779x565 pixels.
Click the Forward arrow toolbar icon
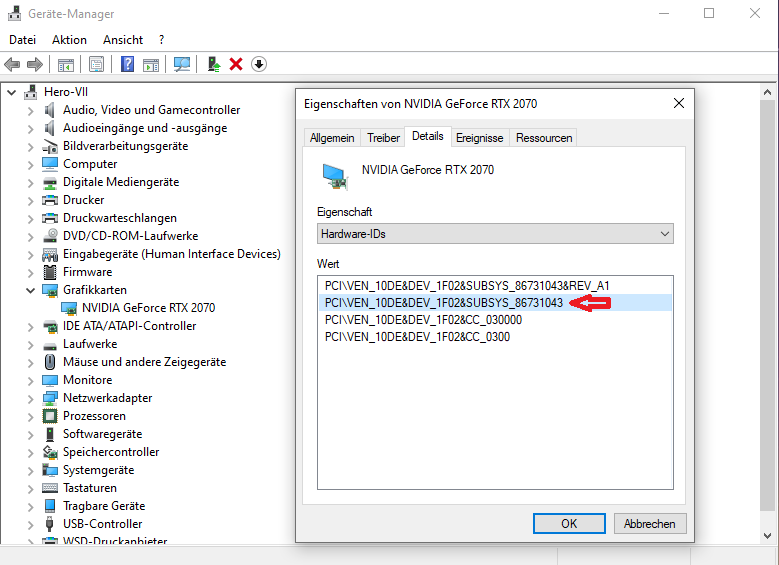click(35, 64)
